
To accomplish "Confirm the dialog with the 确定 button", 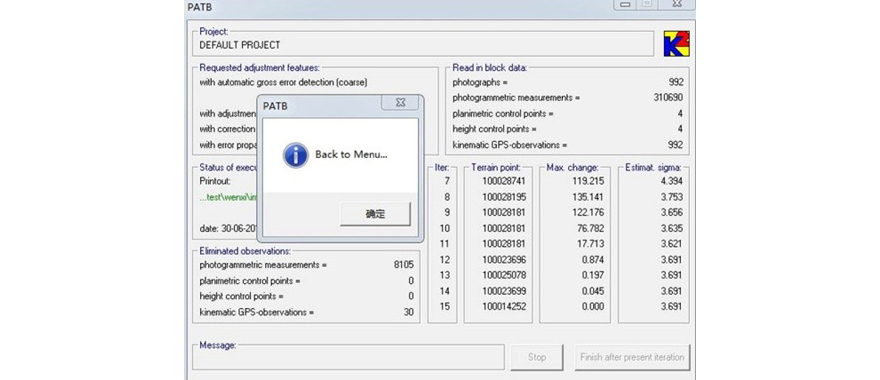I will coord(375,214).
